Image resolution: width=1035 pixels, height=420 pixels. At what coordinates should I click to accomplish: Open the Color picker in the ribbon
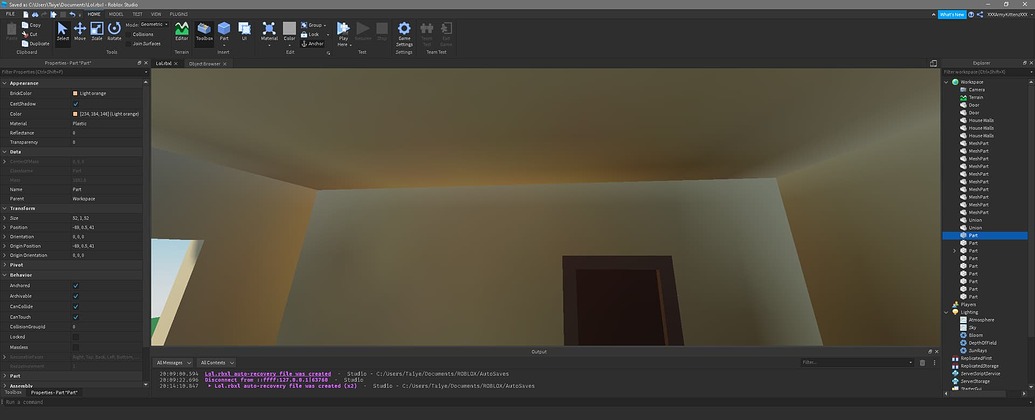click(289, 32)
